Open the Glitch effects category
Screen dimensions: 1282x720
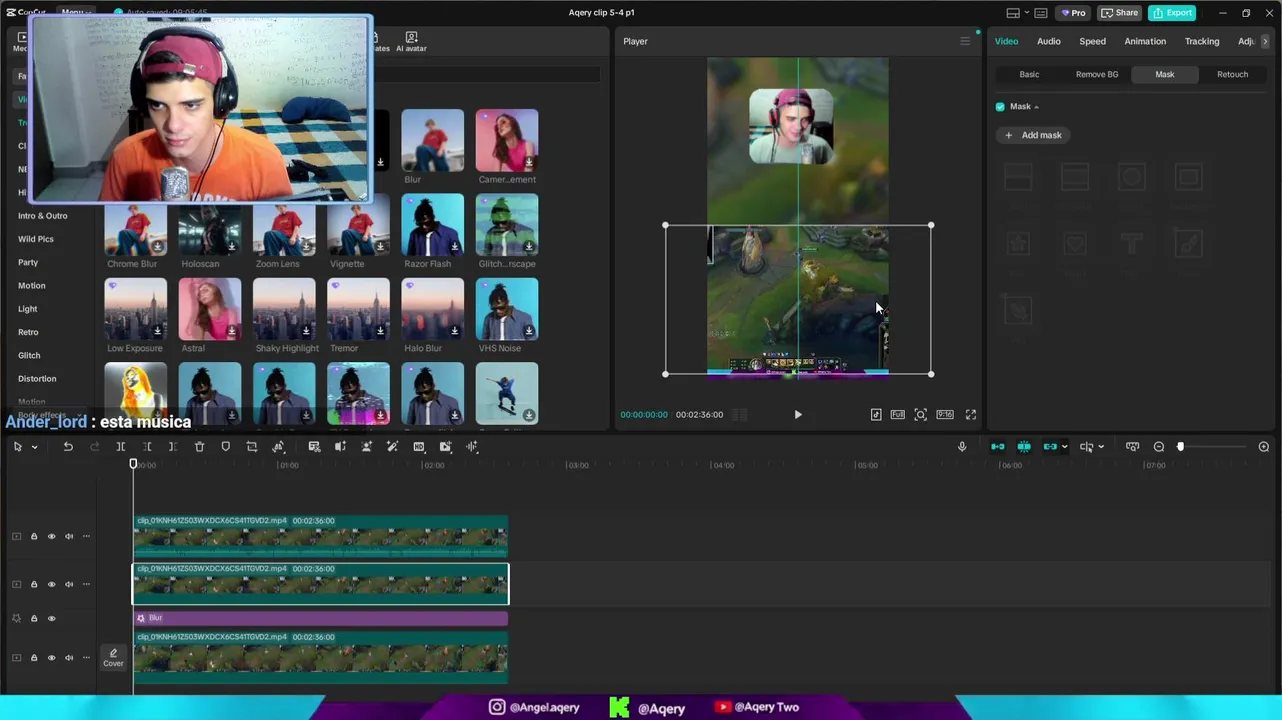click(x=29, y=355)
